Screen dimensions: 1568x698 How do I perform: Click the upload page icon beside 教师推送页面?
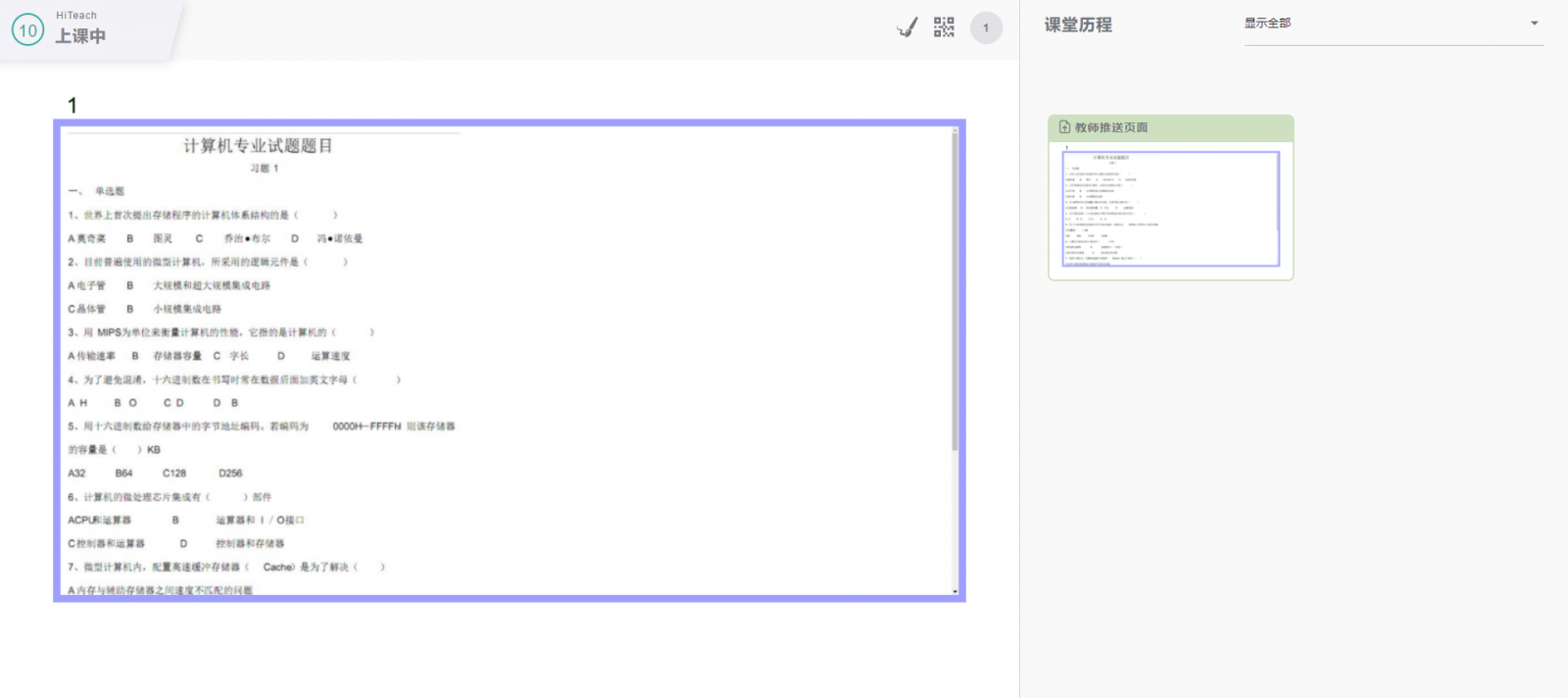click(x=1064, y=127)
